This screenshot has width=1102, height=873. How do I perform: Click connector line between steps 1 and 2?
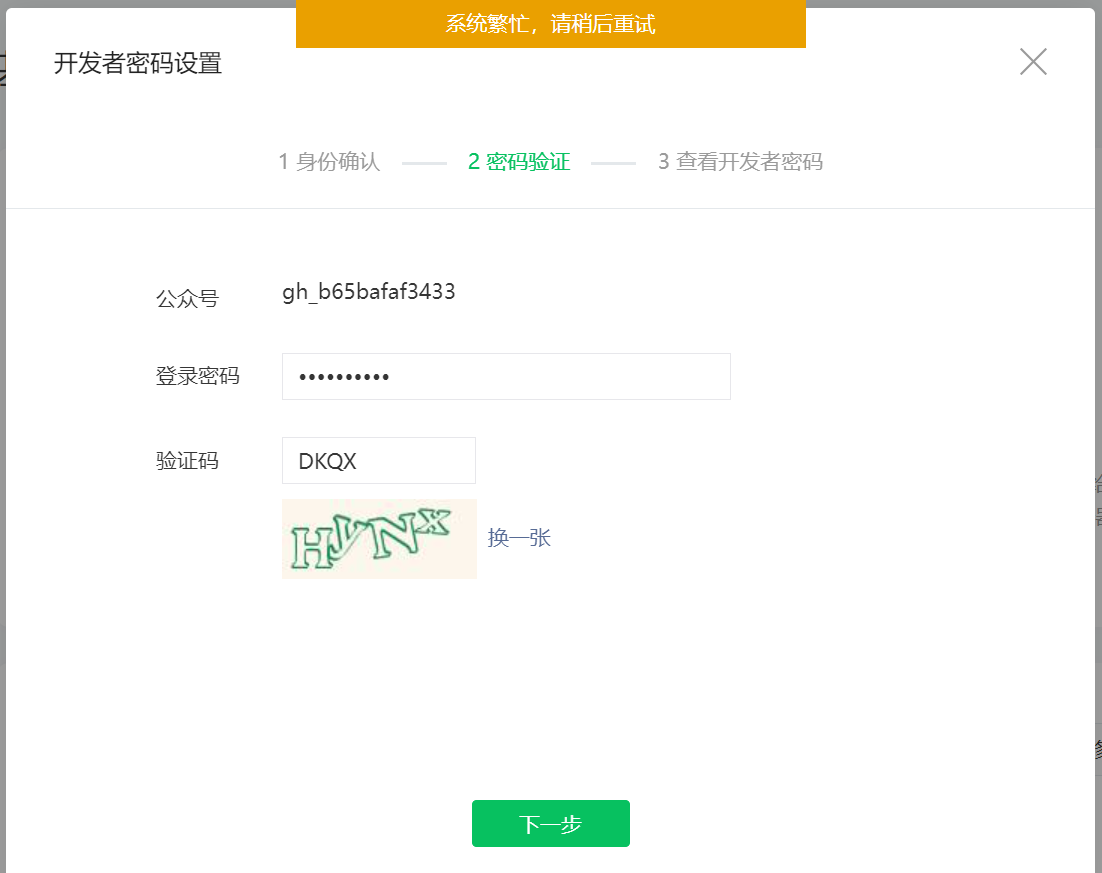click(x=424, y=163)
